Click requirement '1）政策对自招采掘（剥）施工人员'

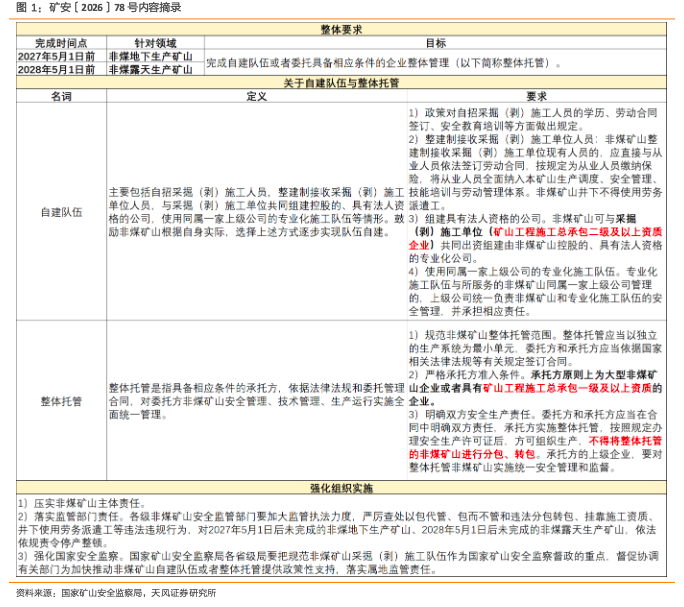click(x=533, y=120)
